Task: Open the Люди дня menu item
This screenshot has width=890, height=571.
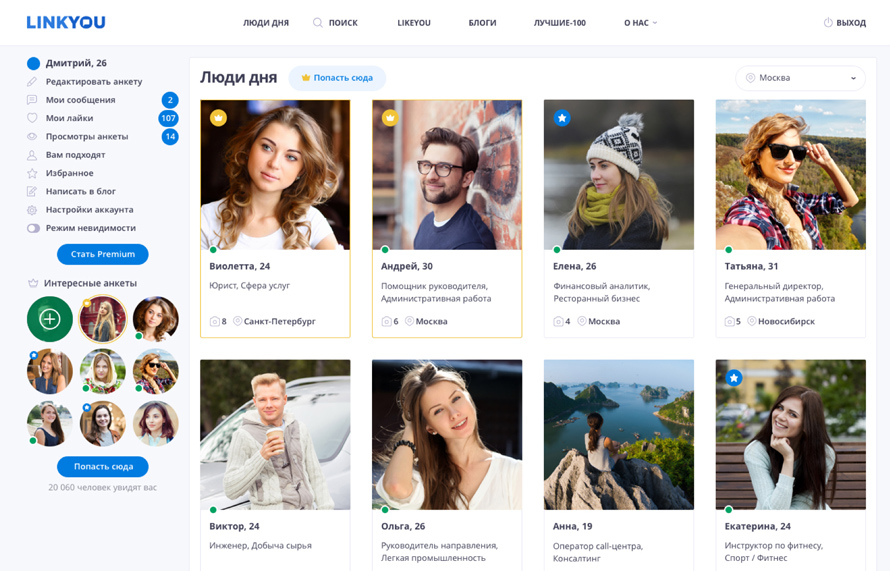Action: (266, 23)
